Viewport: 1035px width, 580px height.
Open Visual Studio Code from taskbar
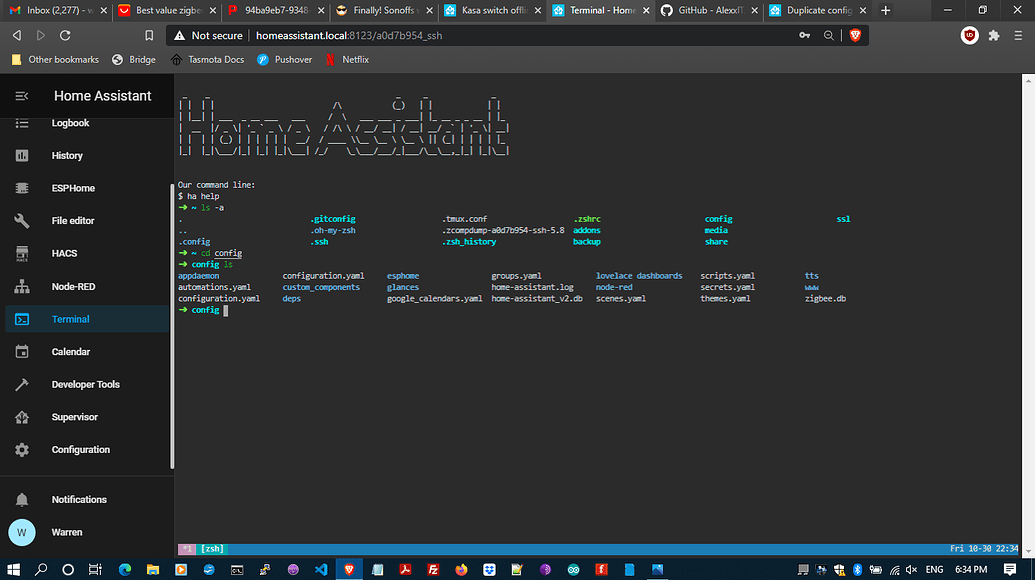321,569
